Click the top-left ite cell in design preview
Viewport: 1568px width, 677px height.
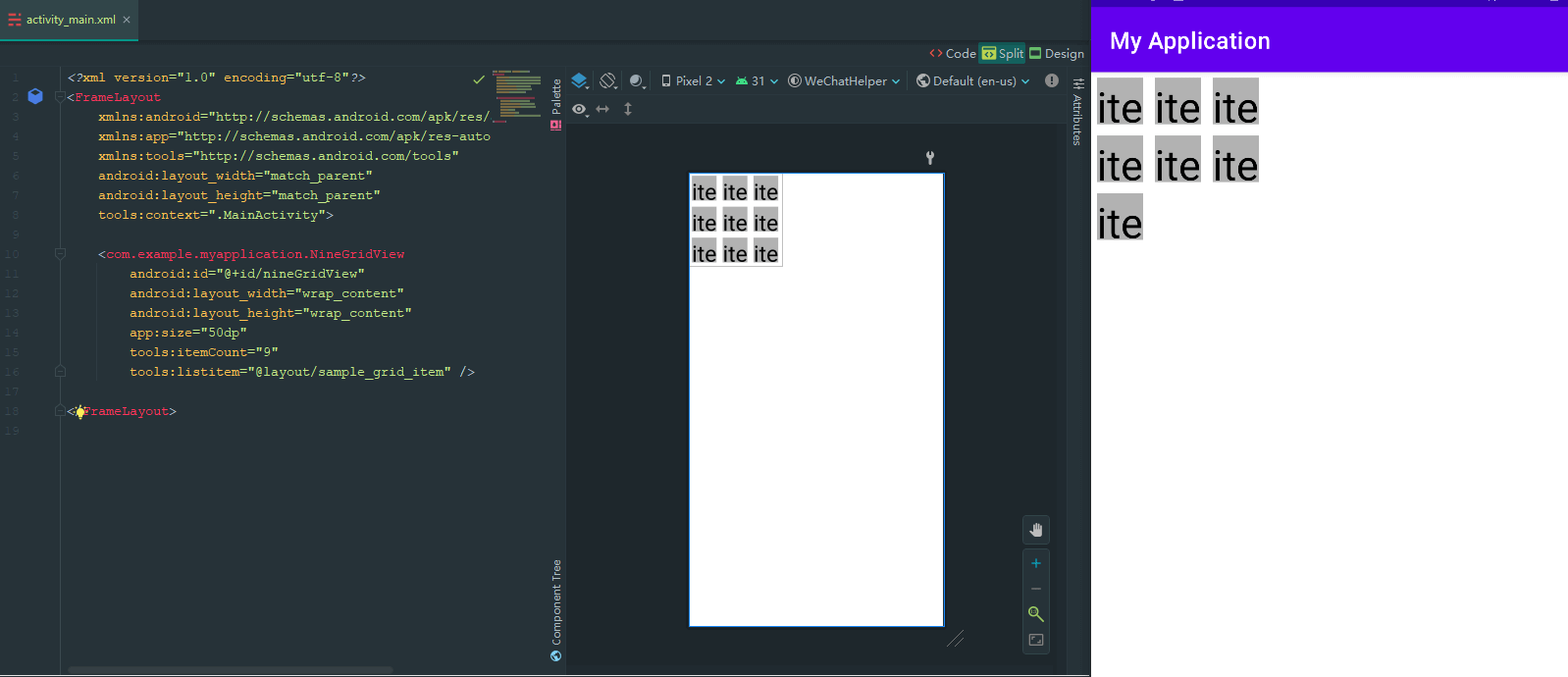(705, 190)
